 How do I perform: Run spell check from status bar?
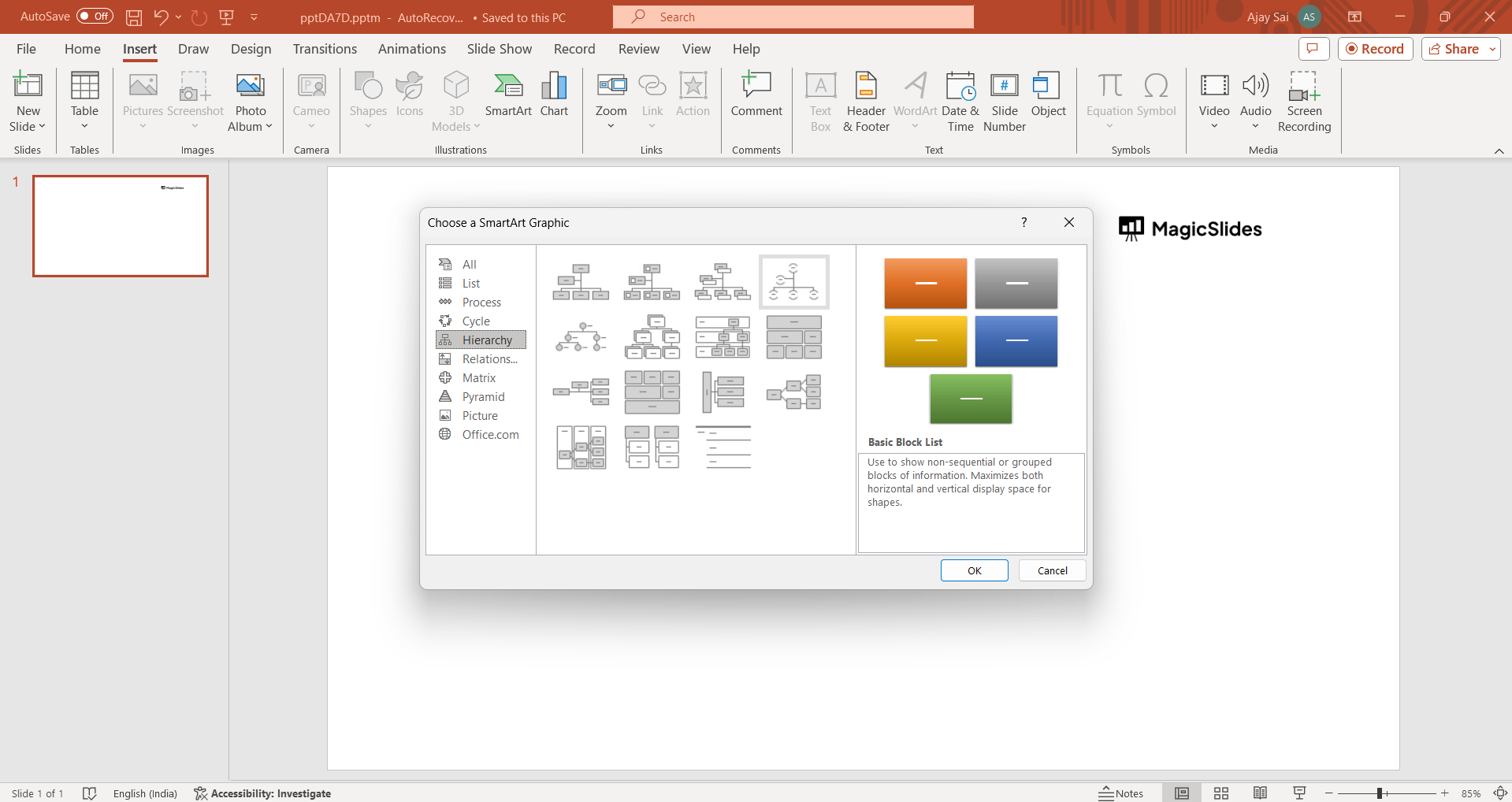tap(90, 793)
